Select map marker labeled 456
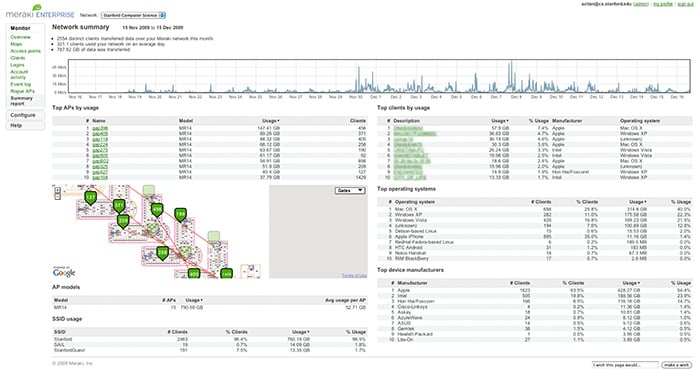Viewport: 700px width, 373px height. click(x=157, y=210)
